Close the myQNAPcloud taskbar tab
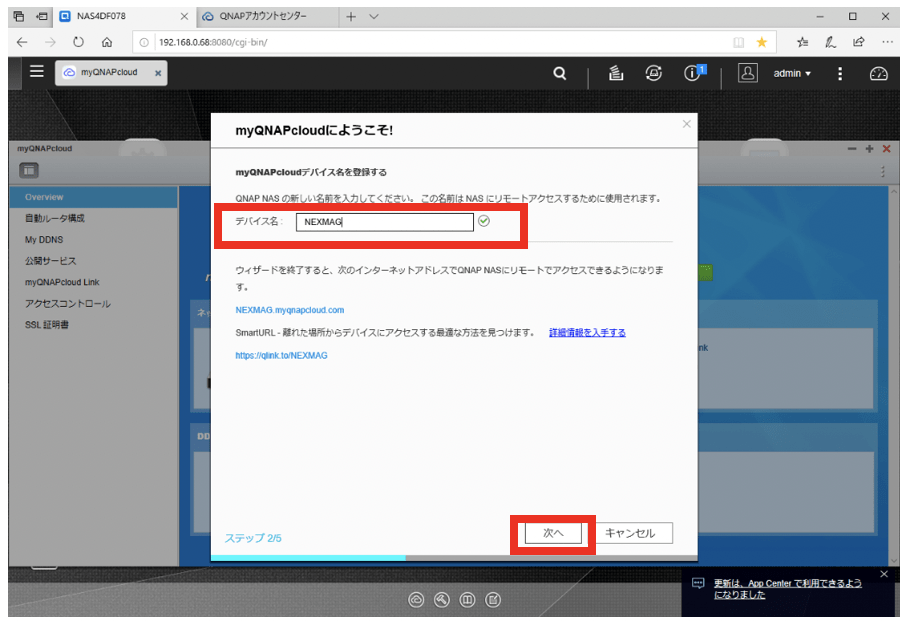Image resolution: width=900 pixels, height=622 pixels. (x=158, y=73)
